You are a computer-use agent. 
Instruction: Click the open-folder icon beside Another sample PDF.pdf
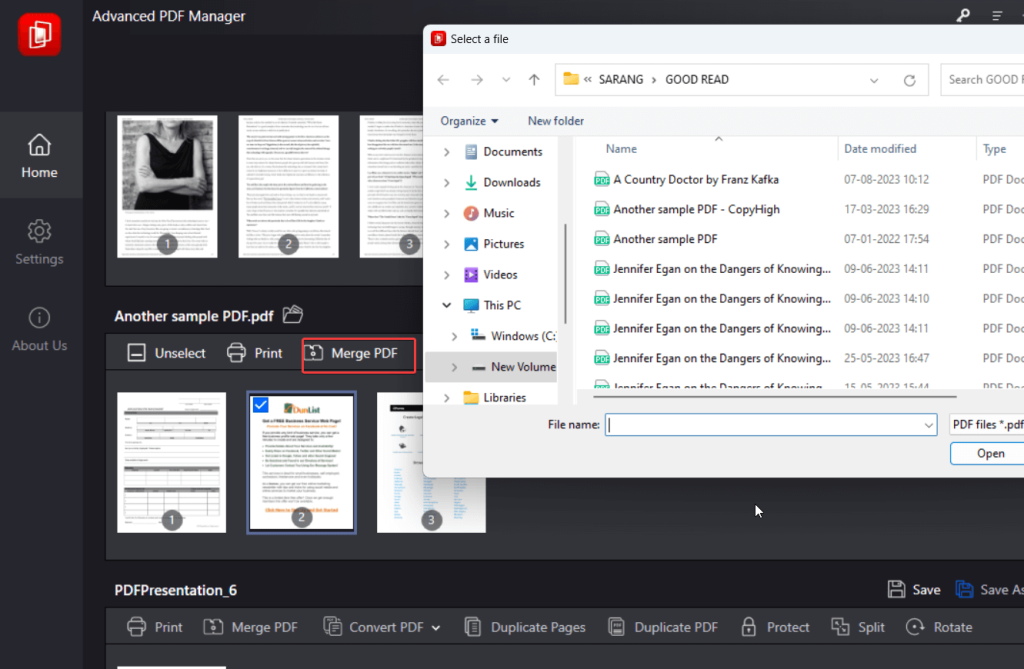pyautogui.click(x=292, y=315)
